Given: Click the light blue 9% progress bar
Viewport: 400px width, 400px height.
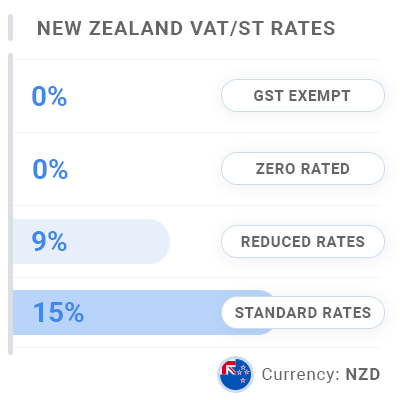Looking at the screenshot, I should (91, 241).
